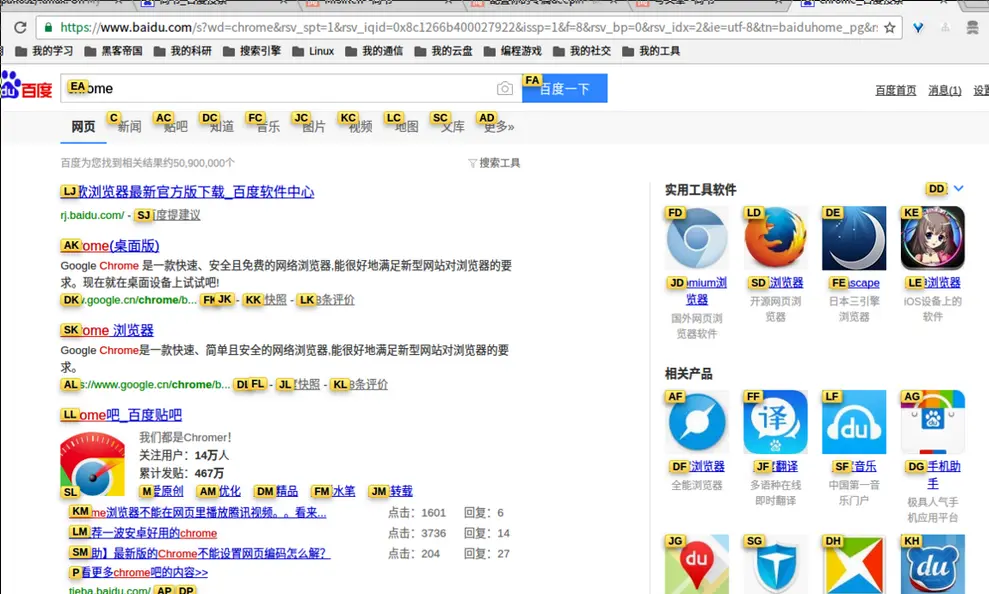Click the Firefox 浏览器 icon in tools panel
The image size is (989, 594).
(x=775, y=238)
